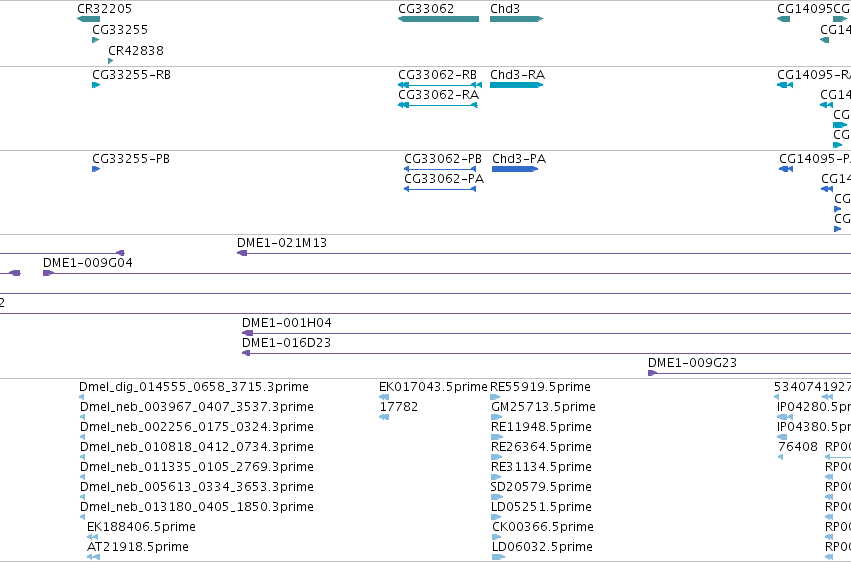Select the LD05251.5prime EST label
Viewport: 851px width, 562px height.
tap(542, 507)
